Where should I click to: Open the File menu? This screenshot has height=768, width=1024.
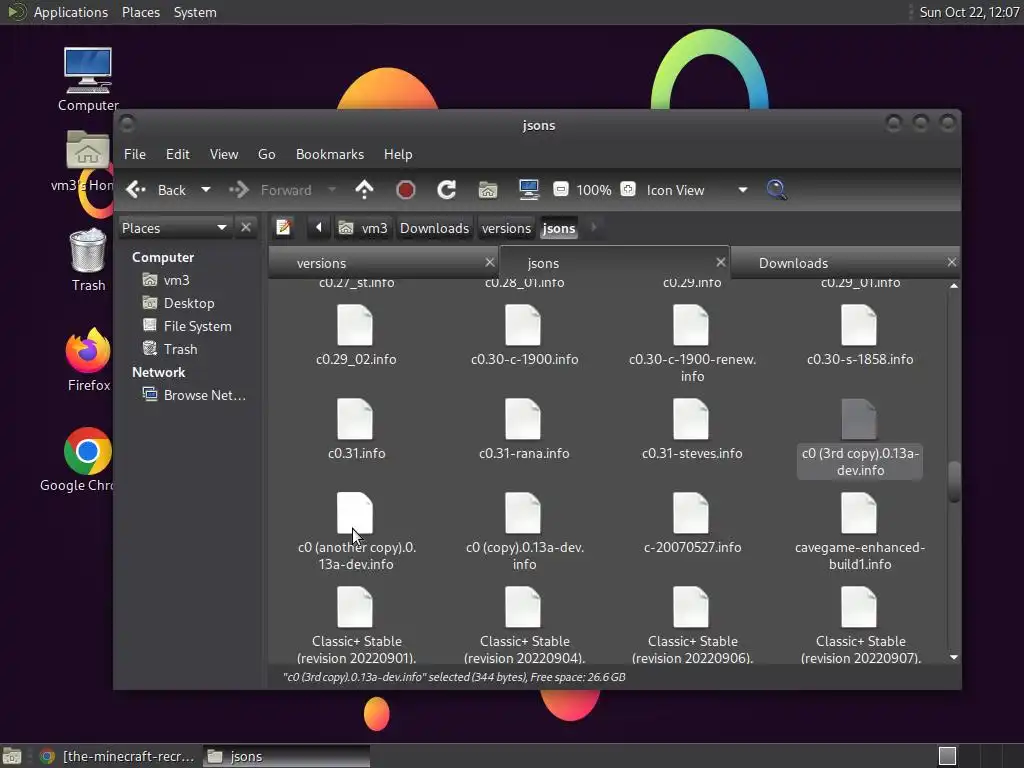pyautogui.click(x=135, y=154)
